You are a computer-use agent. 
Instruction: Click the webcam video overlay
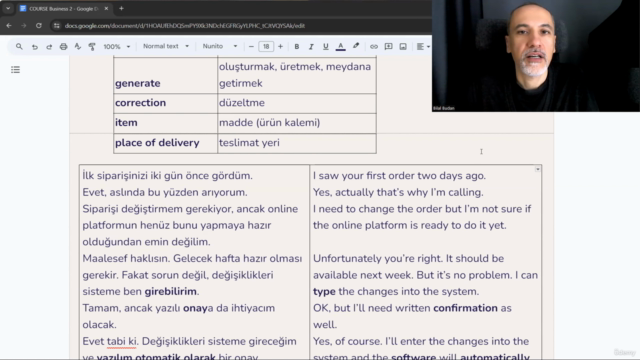point(536,56)
